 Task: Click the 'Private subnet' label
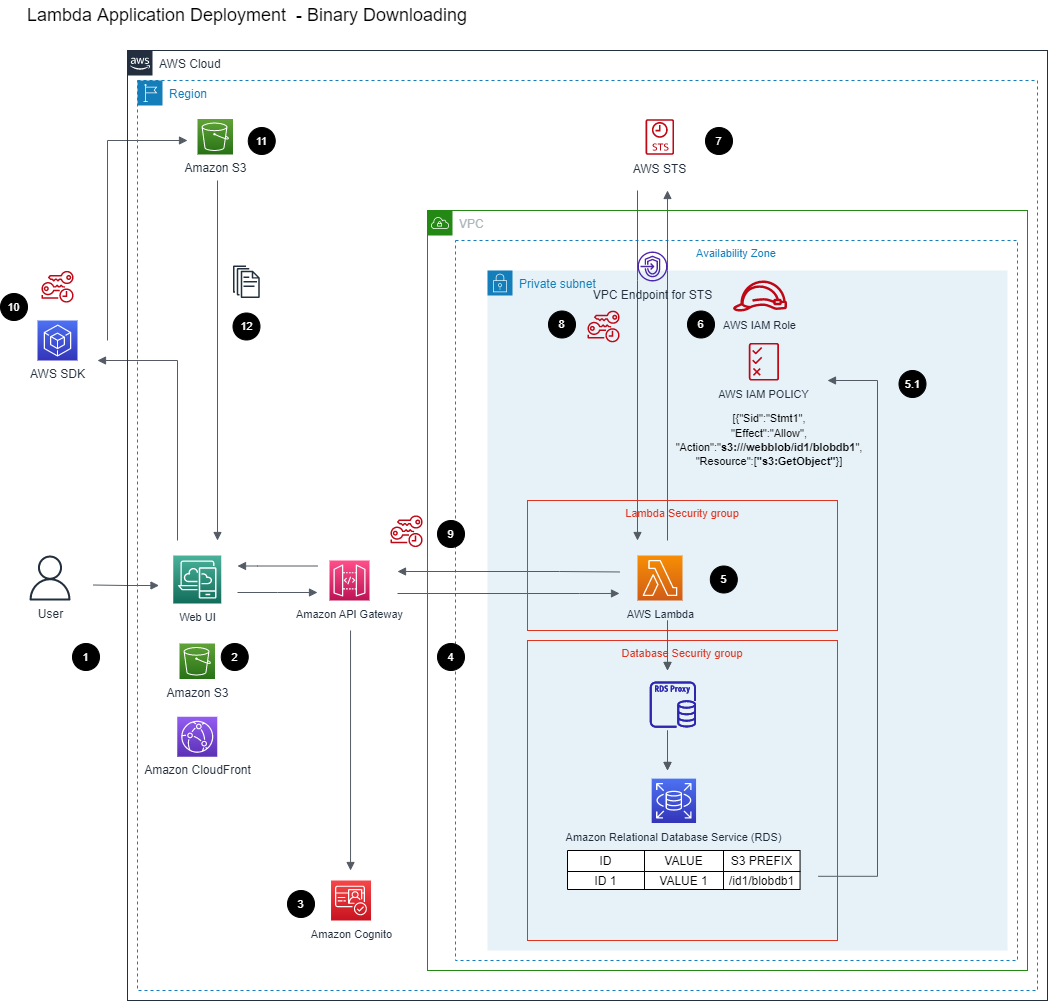click(x=557, y=283)
